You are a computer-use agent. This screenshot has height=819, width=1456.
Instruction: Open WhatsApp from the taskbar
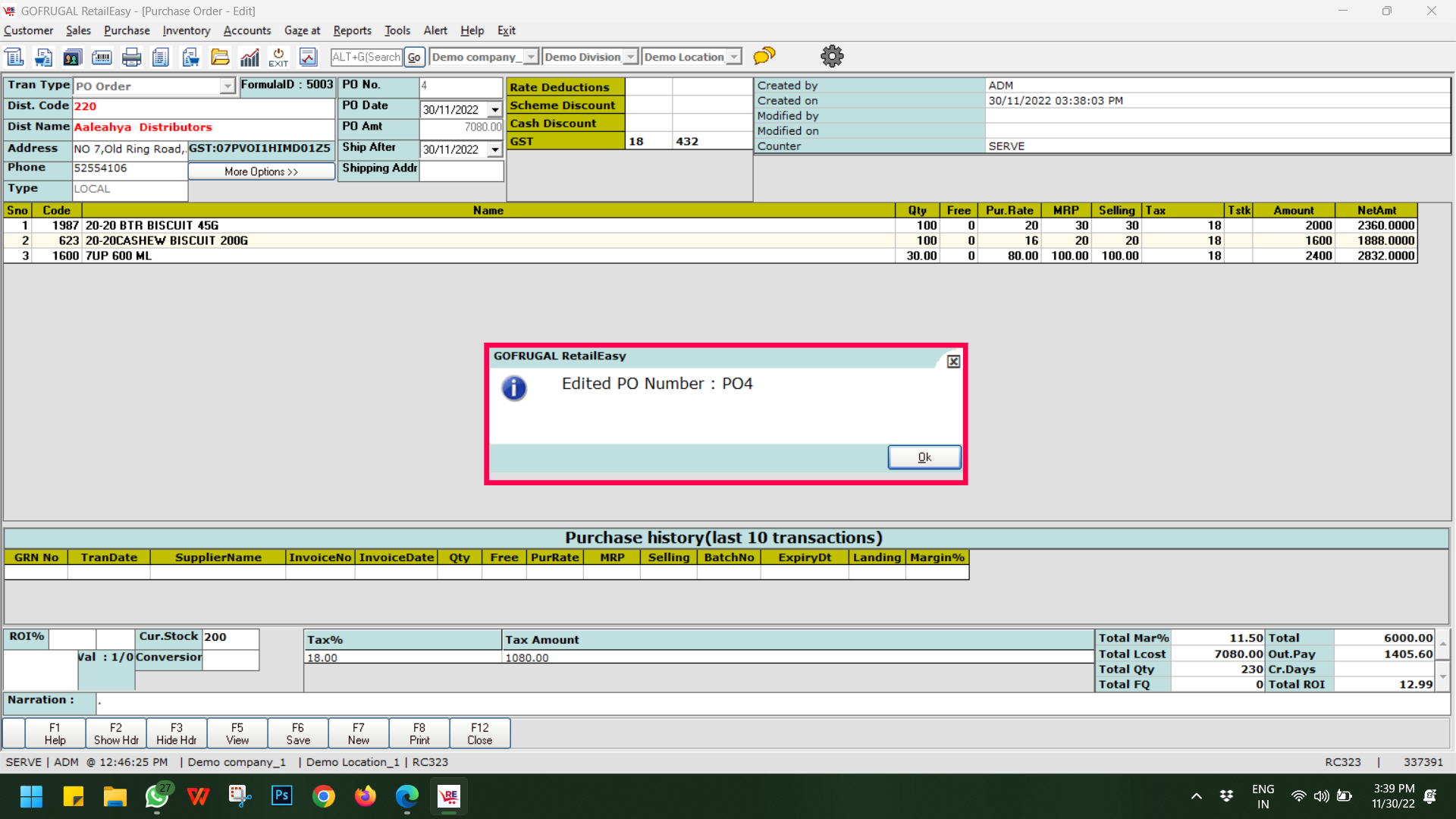coord(157,796)
